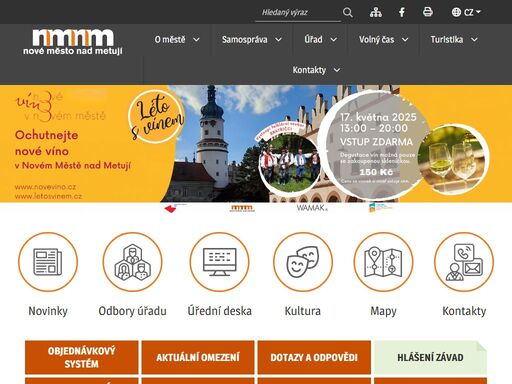Click the Hlášení závad button

pyautogui.click(x=430, y=357)
